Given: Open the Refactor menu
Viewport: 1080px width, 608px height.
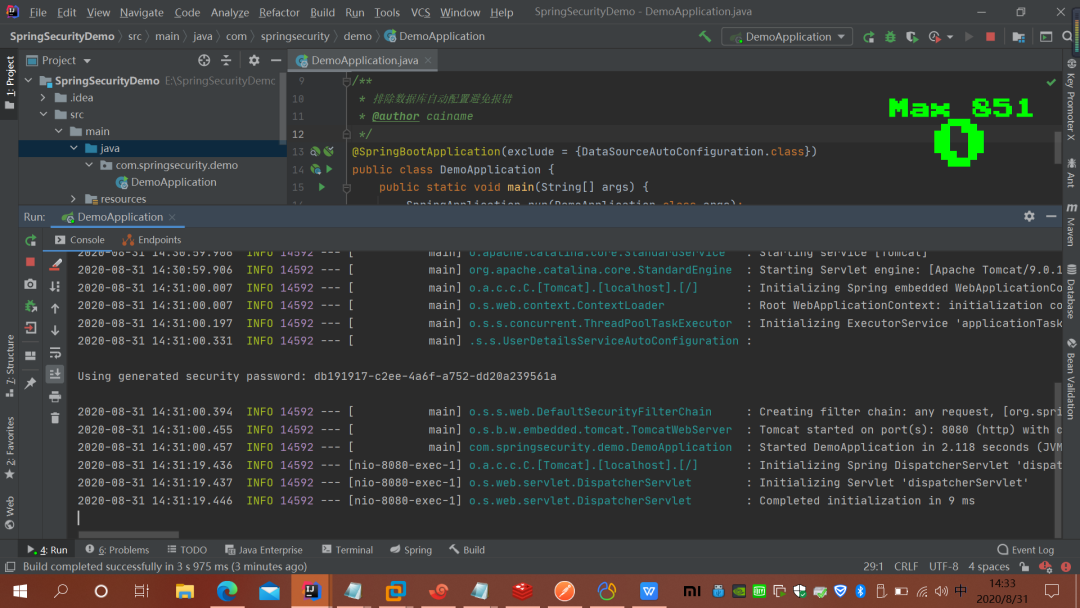Looking at the screenshot, I should 279,12.
